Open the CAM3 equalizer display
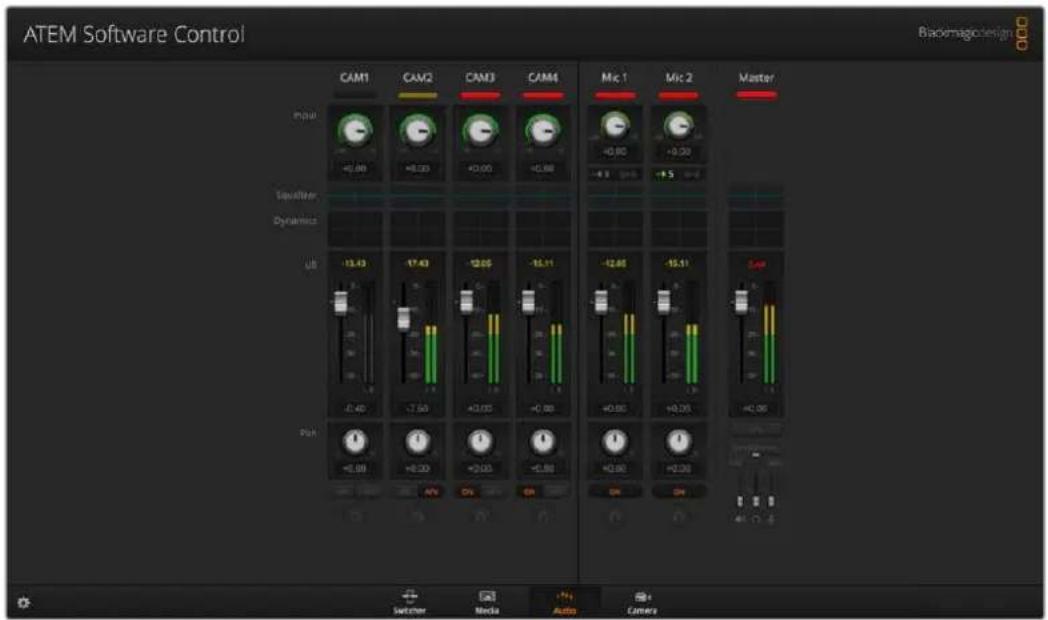This screenshot has height=620, width=1048. click(x=480, y=196)
